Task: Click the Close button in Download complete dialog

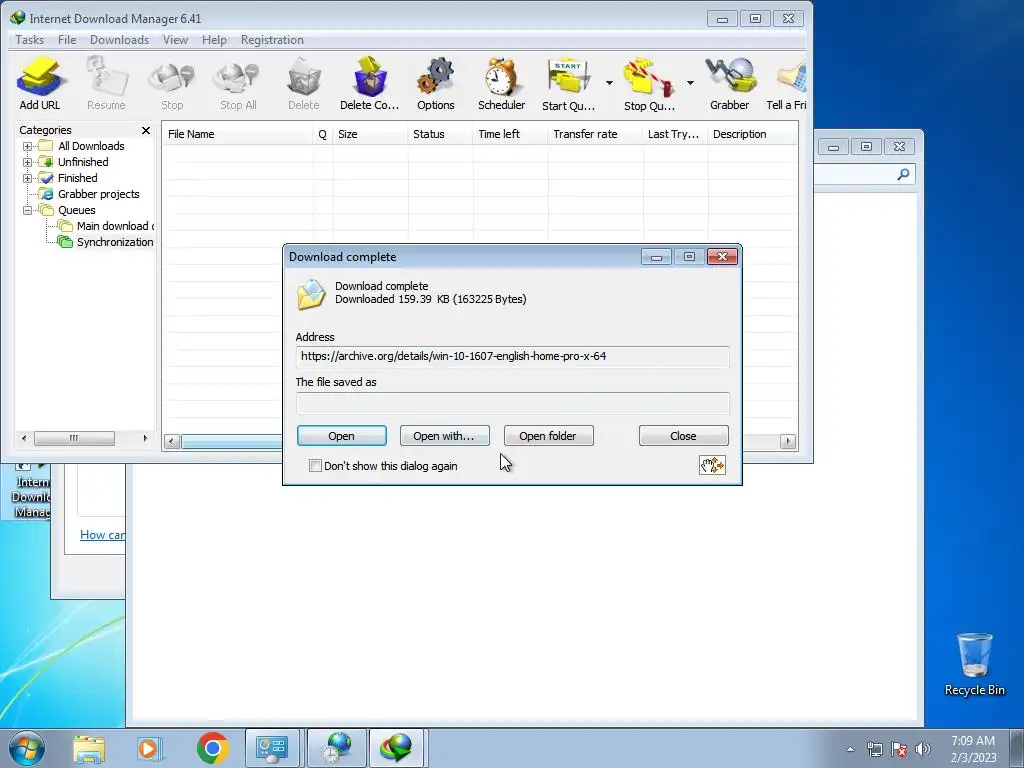Action: click(683, 436)
